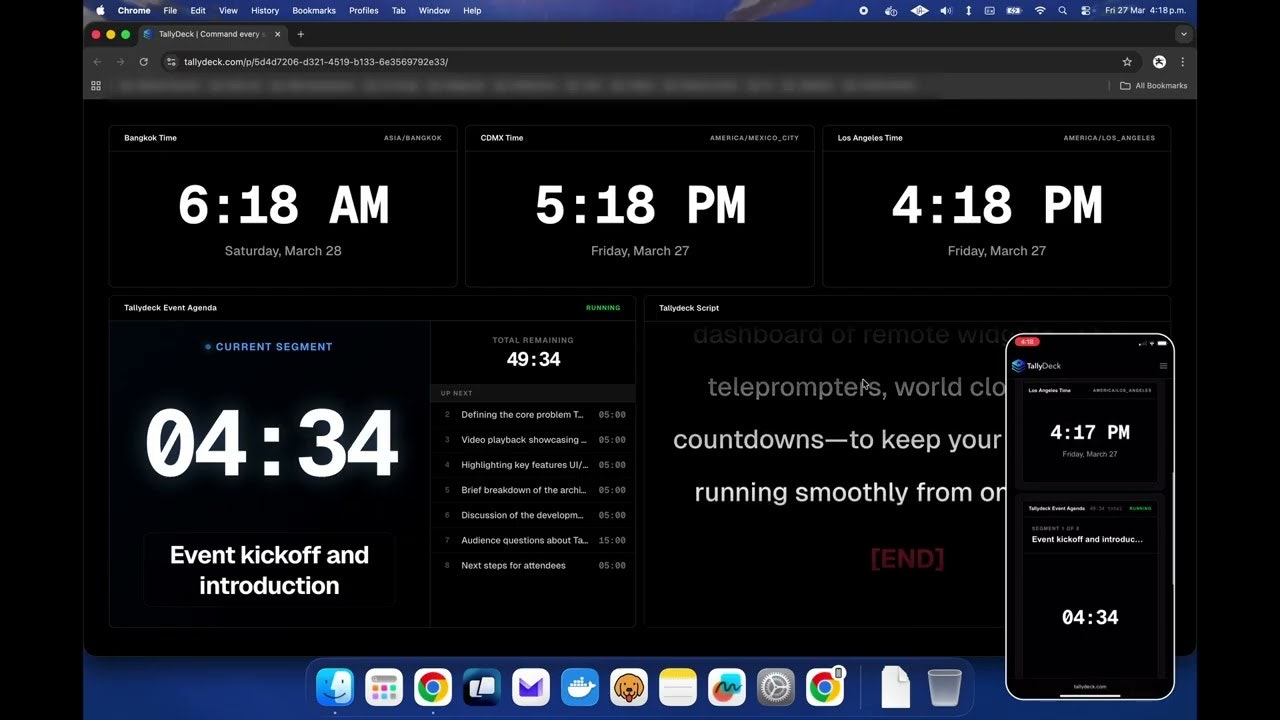Viewport: 1280px width, 720px height.
Task: Open the Edit menu
Action: coord(198,10)
